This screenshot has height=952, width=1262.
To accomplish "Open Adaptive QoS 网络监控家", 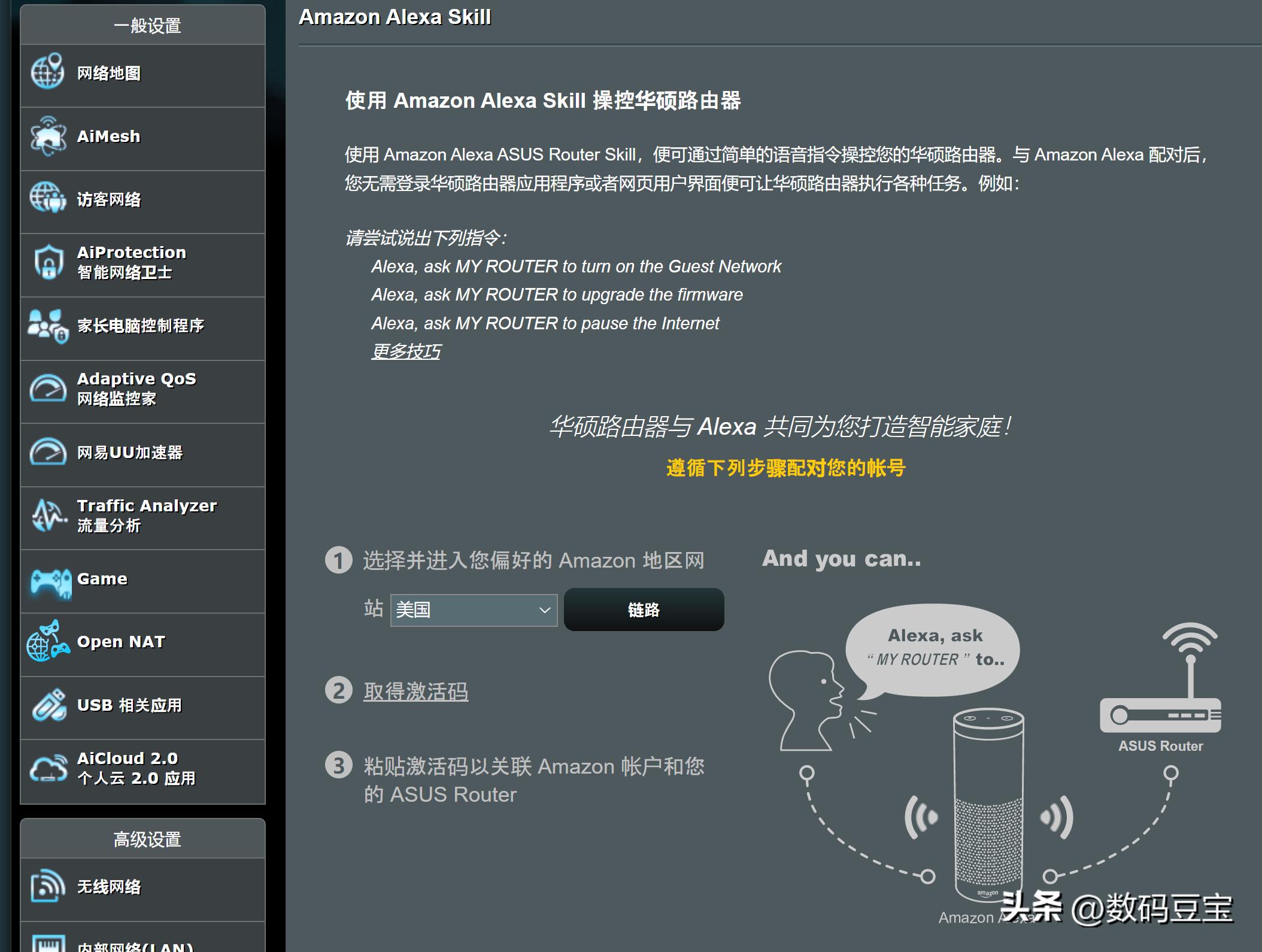I will tap(135, 388).
